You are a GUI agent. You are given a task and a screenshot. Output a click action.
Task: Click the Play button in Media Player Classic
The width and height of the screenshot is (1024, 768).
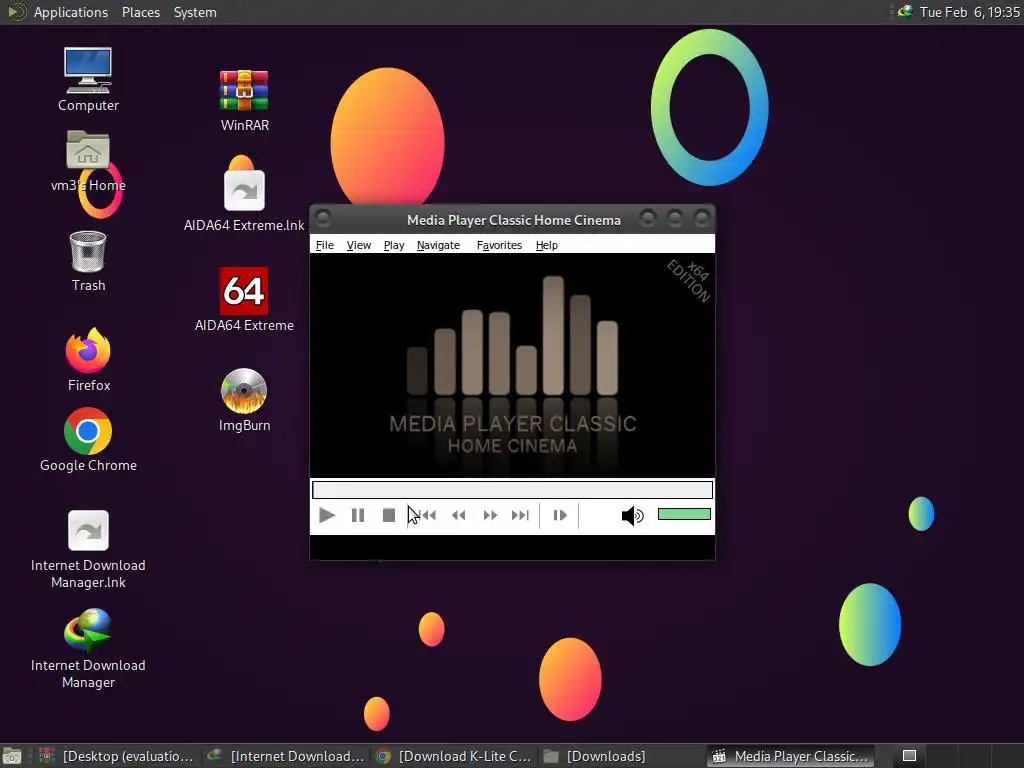(327, 515)
